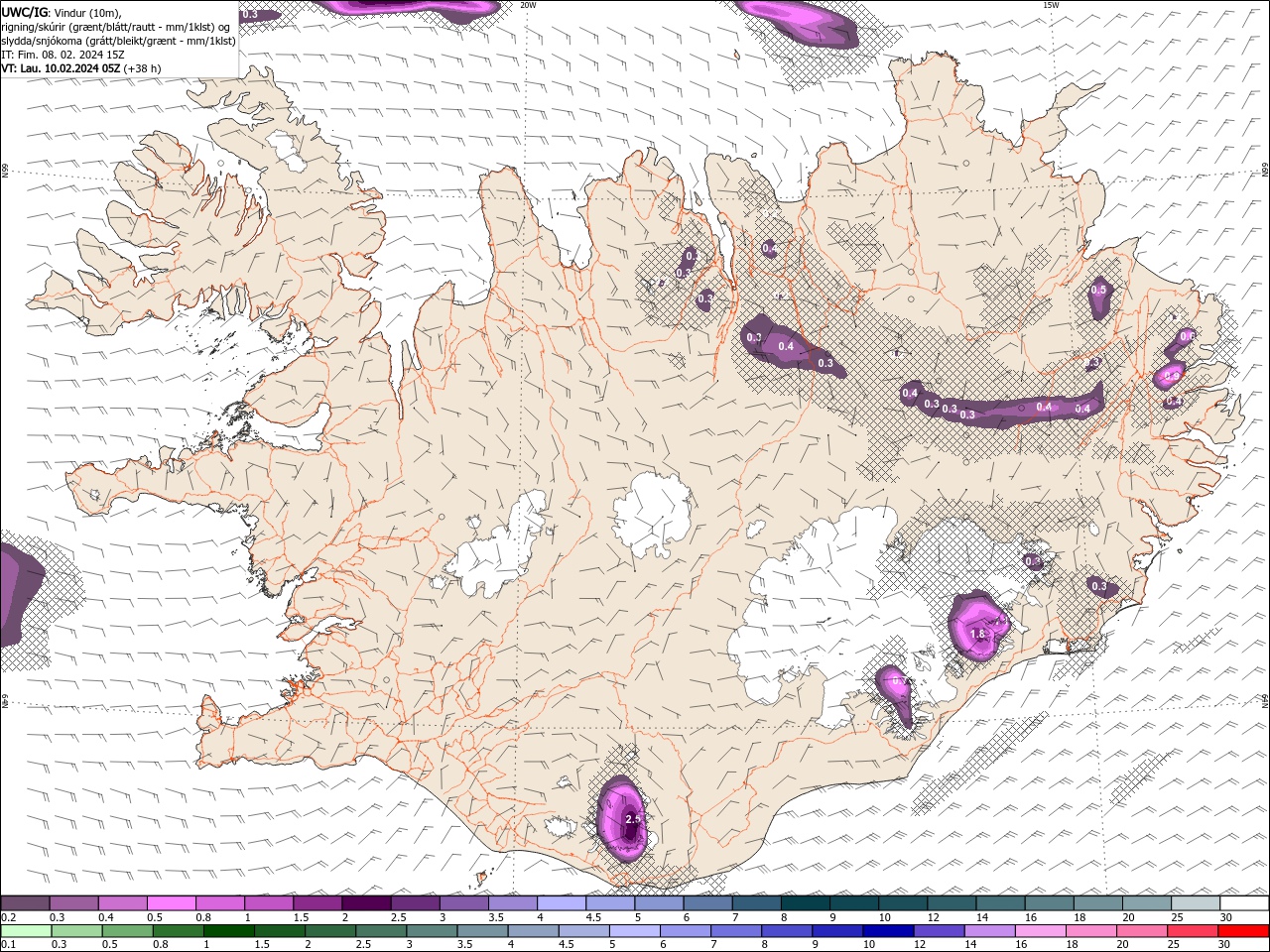
Task: Pick the bottom legend swatch between 2 and 2.5
Action: pos(330,931)
